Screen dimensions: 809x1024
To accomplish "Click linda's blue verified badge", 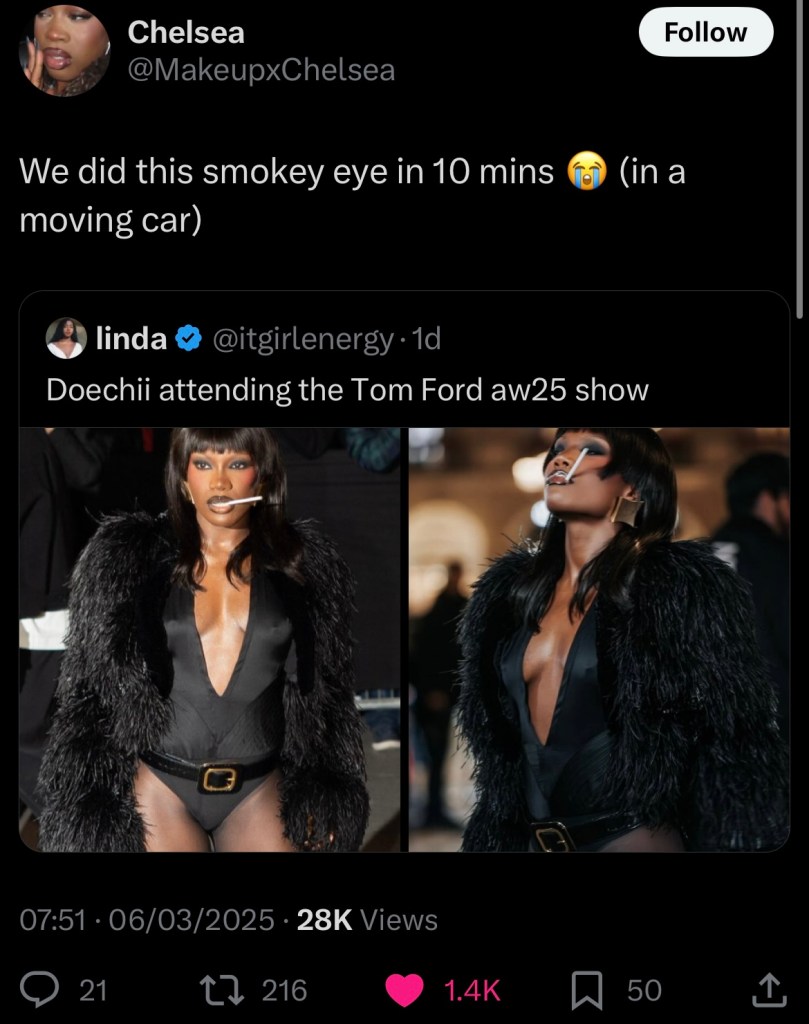I will 187,340.
